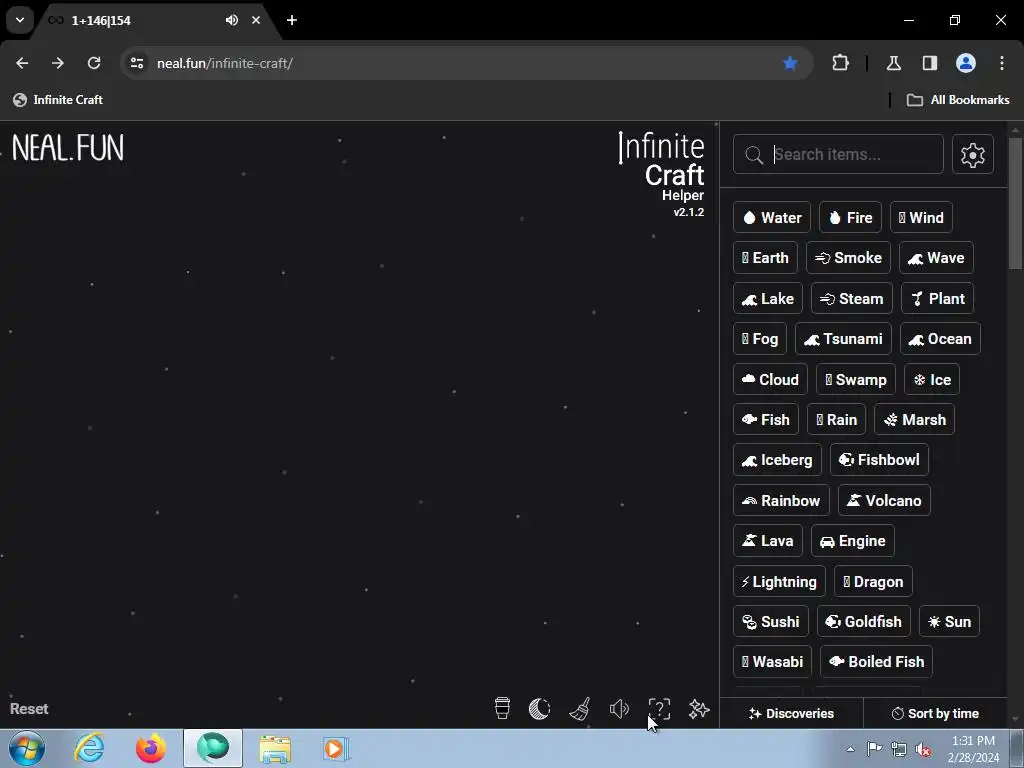Change ordering via Sort by time
Screen dimensions: 1024x768
pyautogui.click(x=935, y=713)
